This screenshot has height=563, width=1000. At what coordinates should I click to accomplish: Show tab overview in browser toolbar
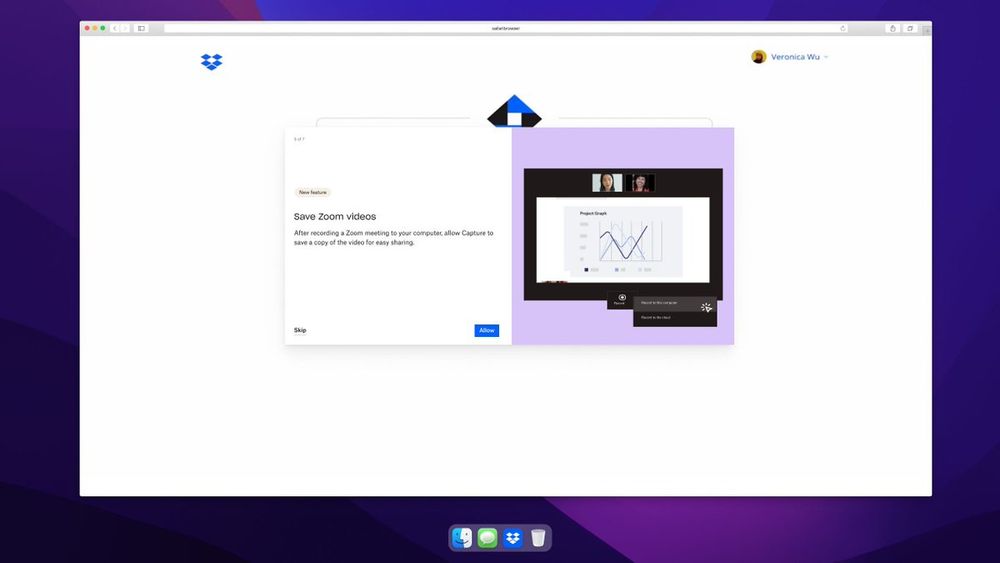(910, 28)
